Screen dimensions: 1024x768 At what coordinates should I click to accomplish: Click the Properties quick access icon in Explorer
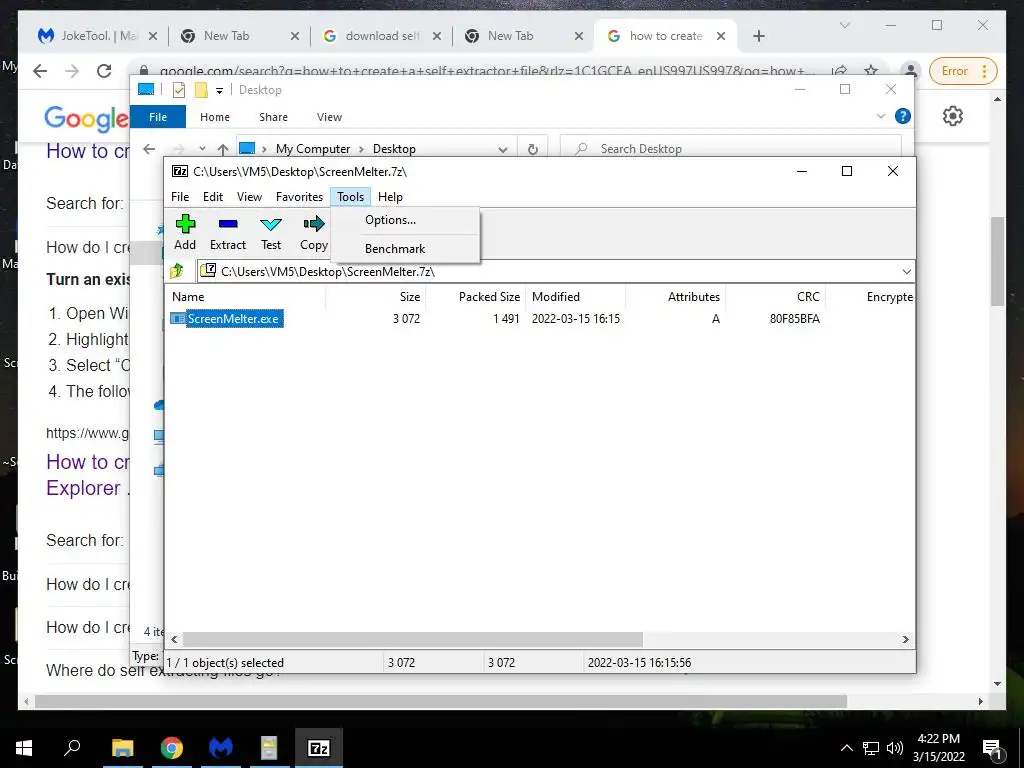pos(178,90)
